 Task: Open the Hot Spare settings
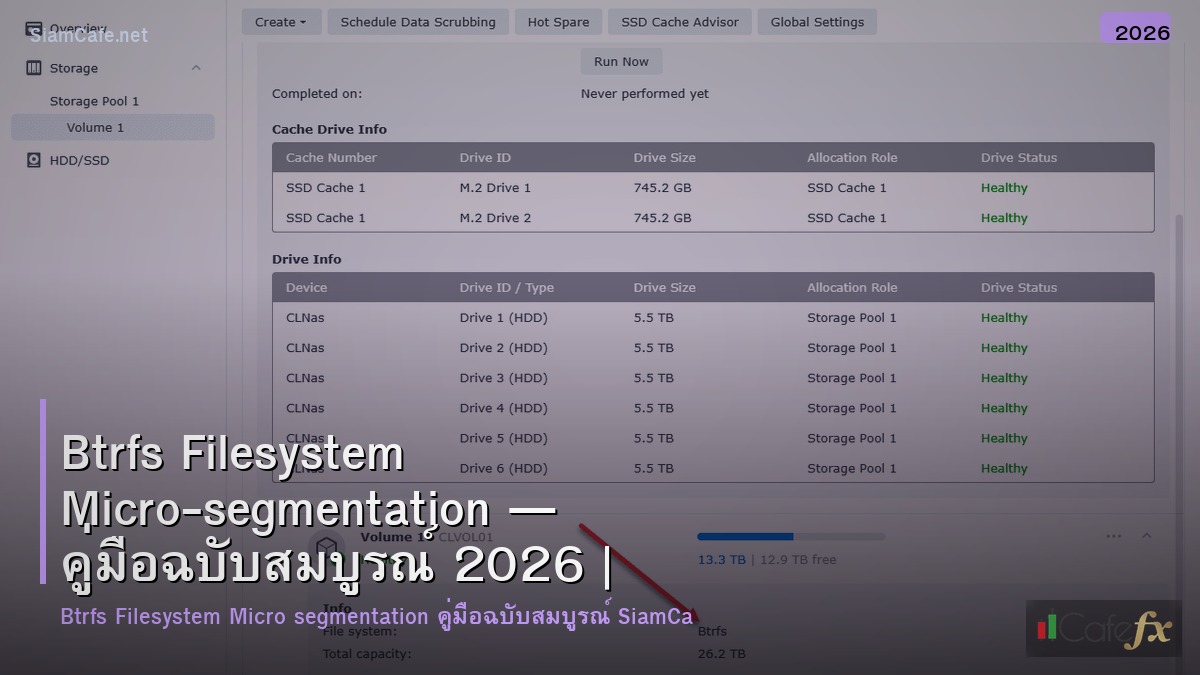click(557, 21)
